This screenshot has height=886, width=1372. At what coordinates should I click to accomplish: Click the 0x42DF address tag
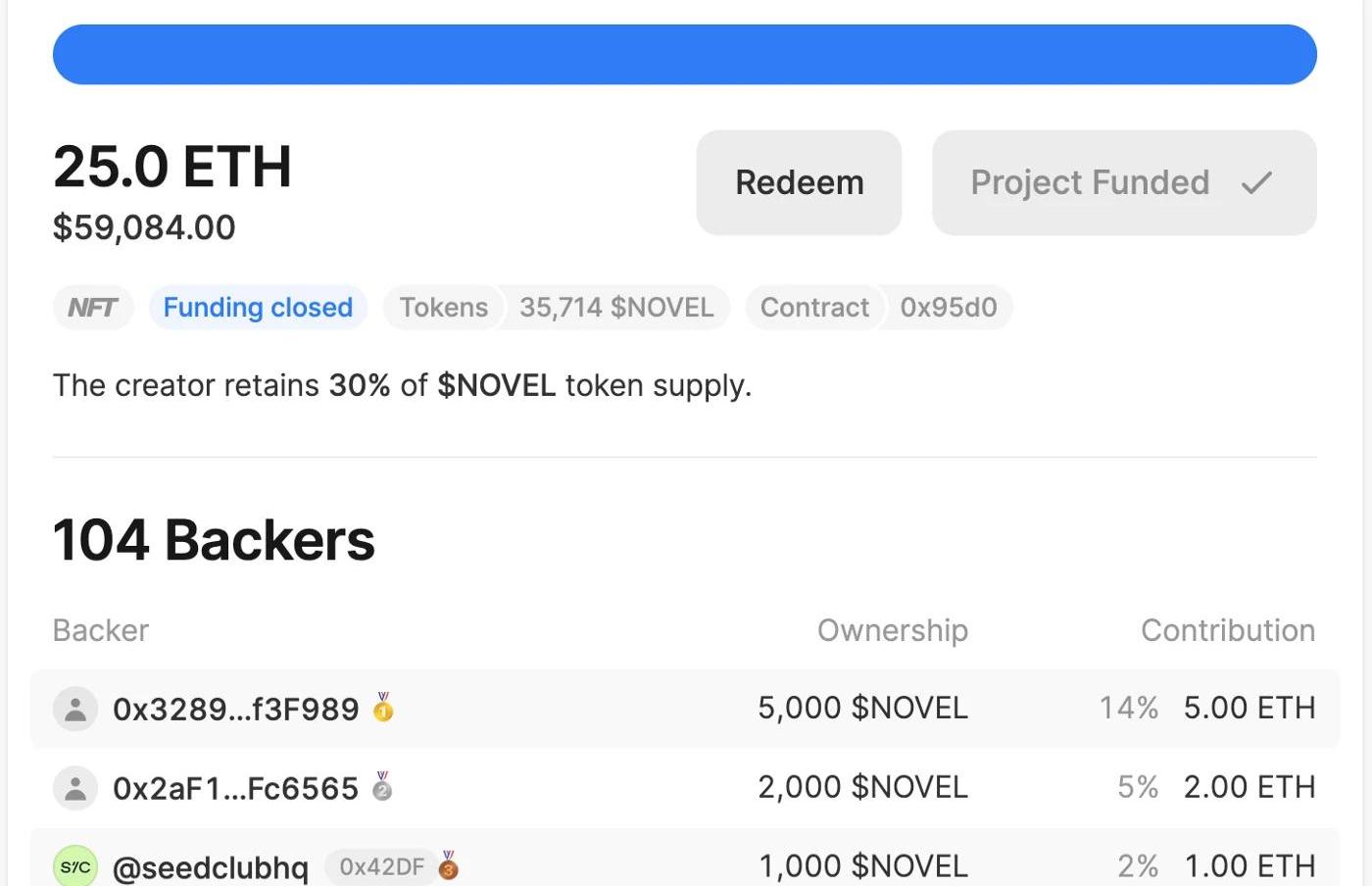381,866
